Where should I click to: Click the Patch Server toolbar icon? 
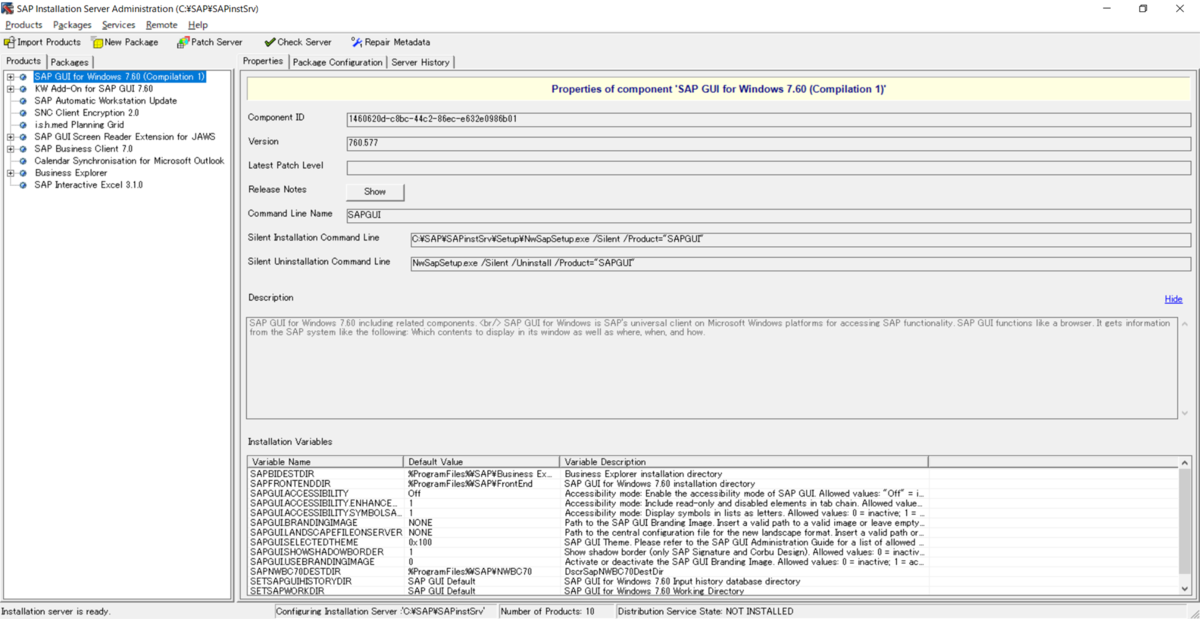pyautogui.click(x=183, y=42)
